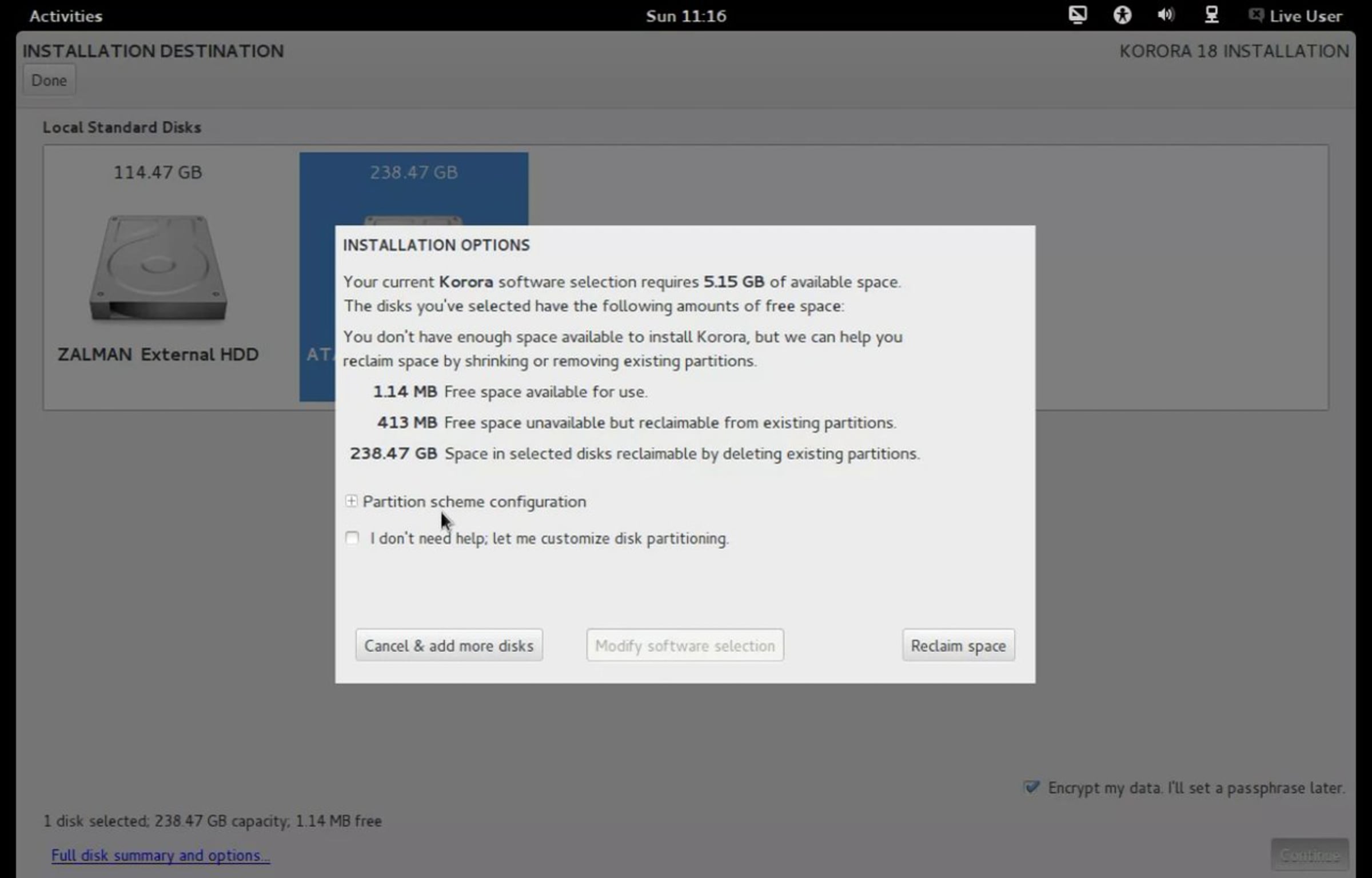Open Full disk summary and options link
This screenshot has width=1372, height=878.
[x=161, y=855]
